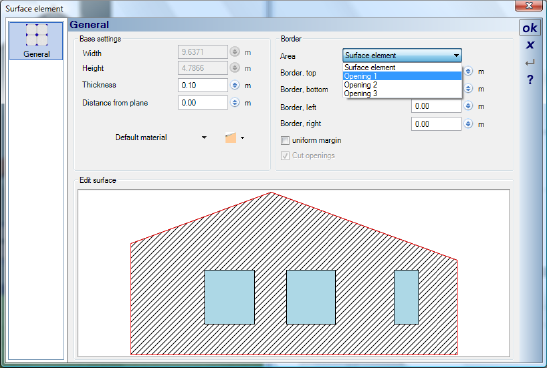Adjust the Distance from plane spinner
Image resolution: width=547 pixels, height=368 pixels.
click(x=235, y=103)
